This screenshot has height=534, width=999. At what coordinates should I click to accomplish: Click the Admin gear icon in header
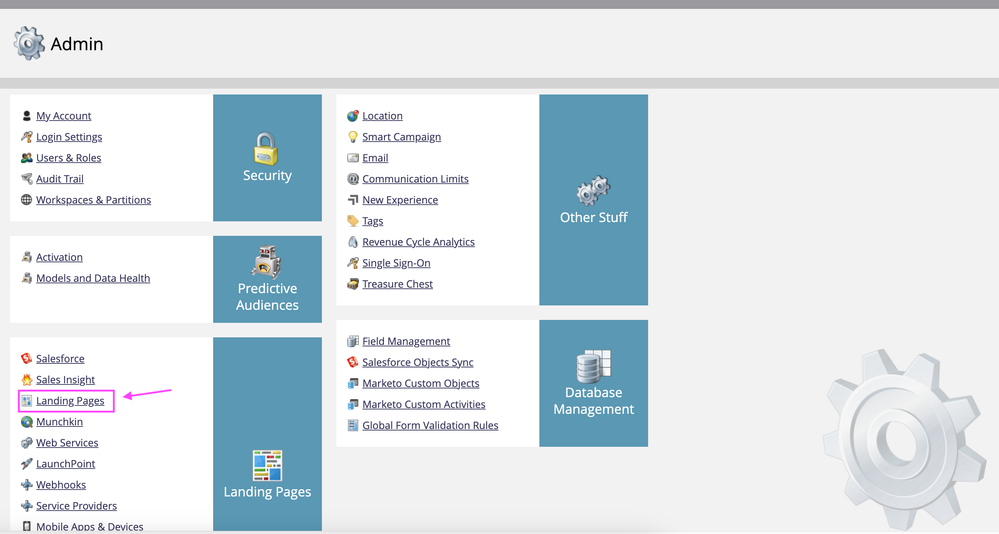pos(29,43)
